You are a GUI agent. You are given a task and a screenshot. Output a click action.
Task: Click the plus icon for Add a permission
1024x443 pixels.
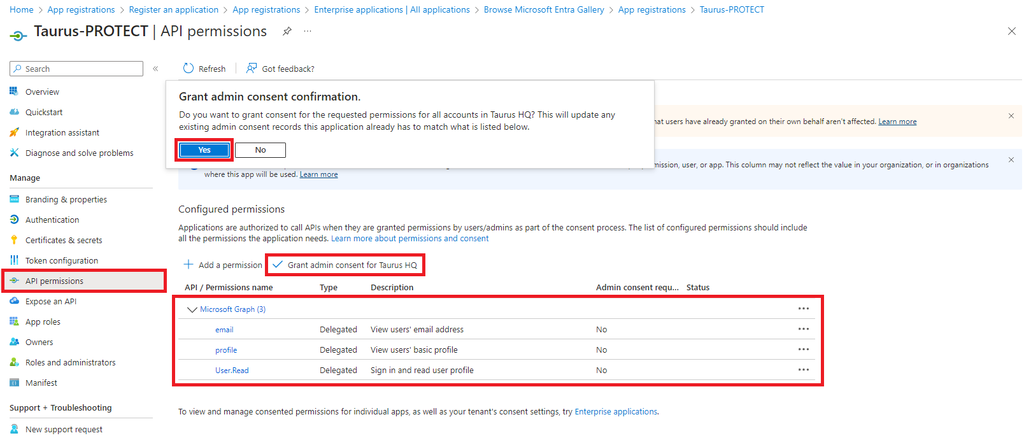(188, 265)
